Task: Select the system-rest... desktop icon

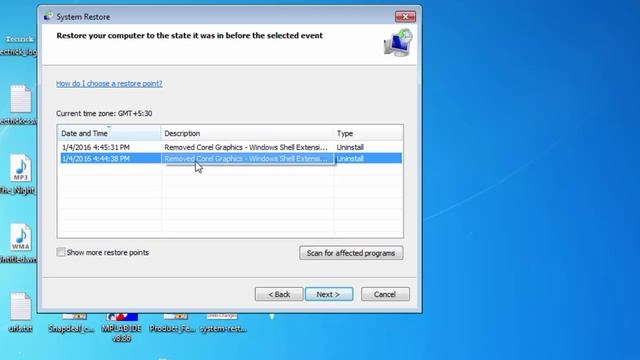Action: 223,324
